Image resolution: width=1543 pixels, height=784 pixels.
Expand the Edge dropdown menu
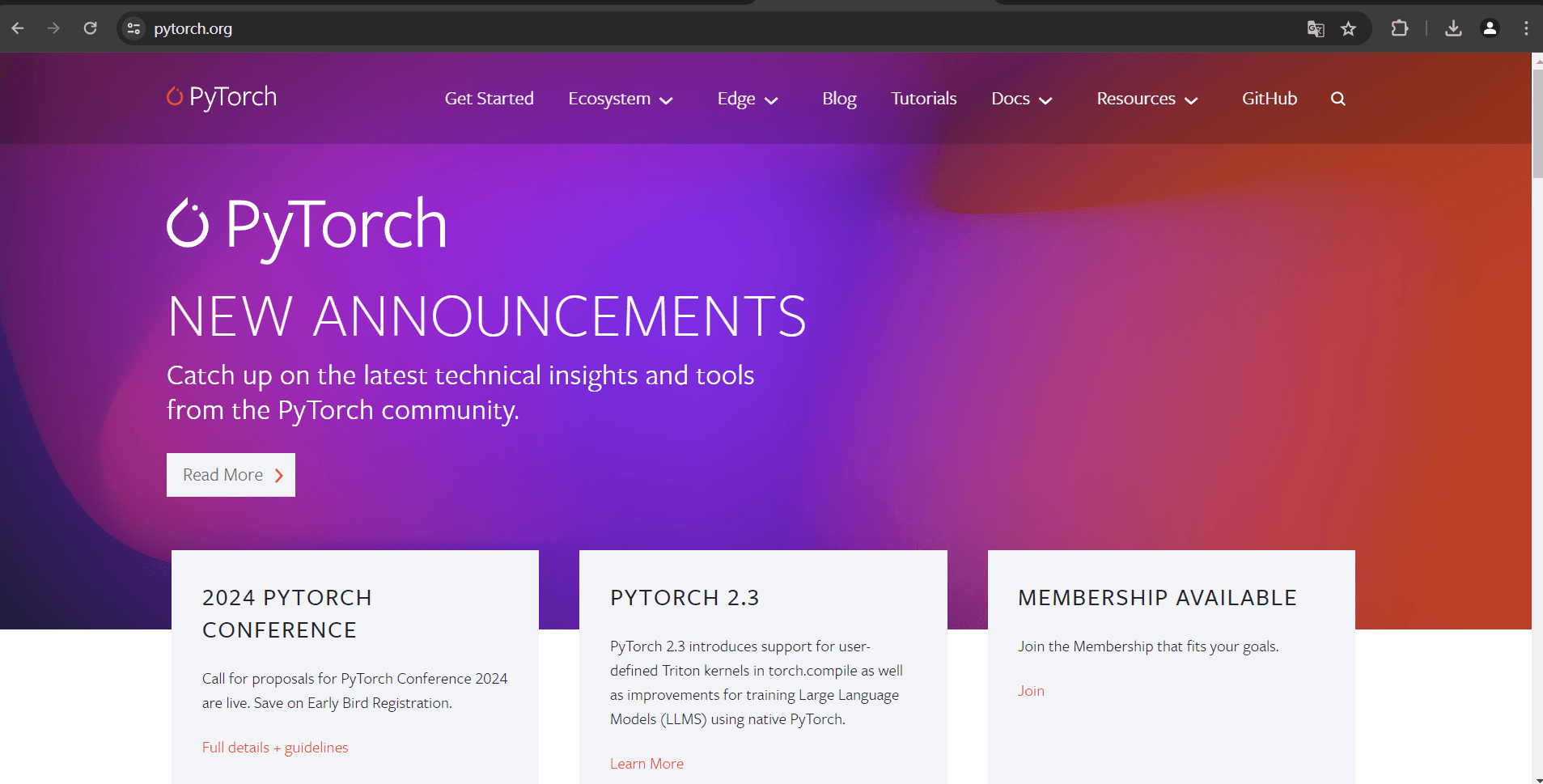[x=748, y=99]
